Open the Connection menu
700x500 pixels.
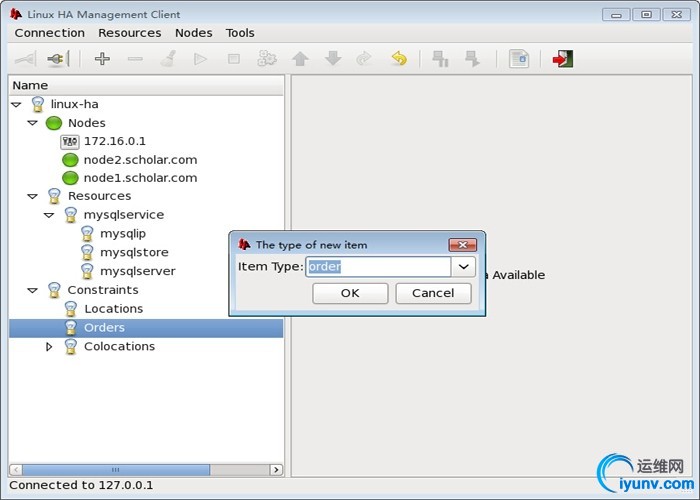pos(50,33)
